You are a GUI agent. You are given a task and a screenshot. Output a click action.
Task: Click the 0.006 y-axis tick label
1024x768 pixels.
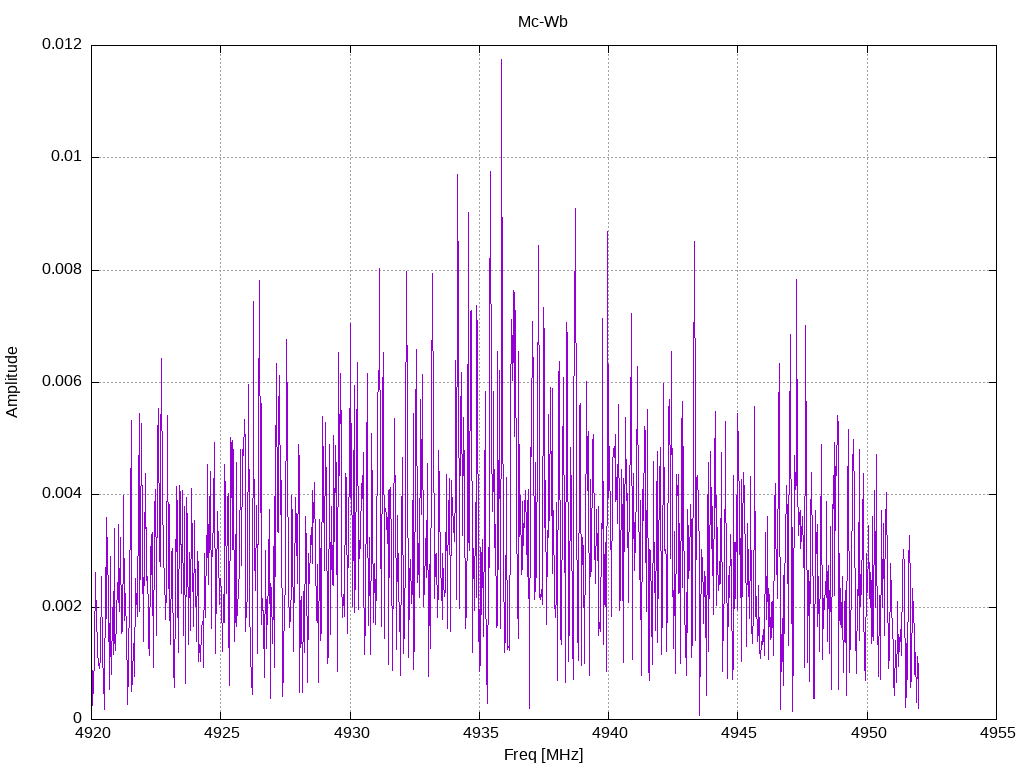pos(62,381)
